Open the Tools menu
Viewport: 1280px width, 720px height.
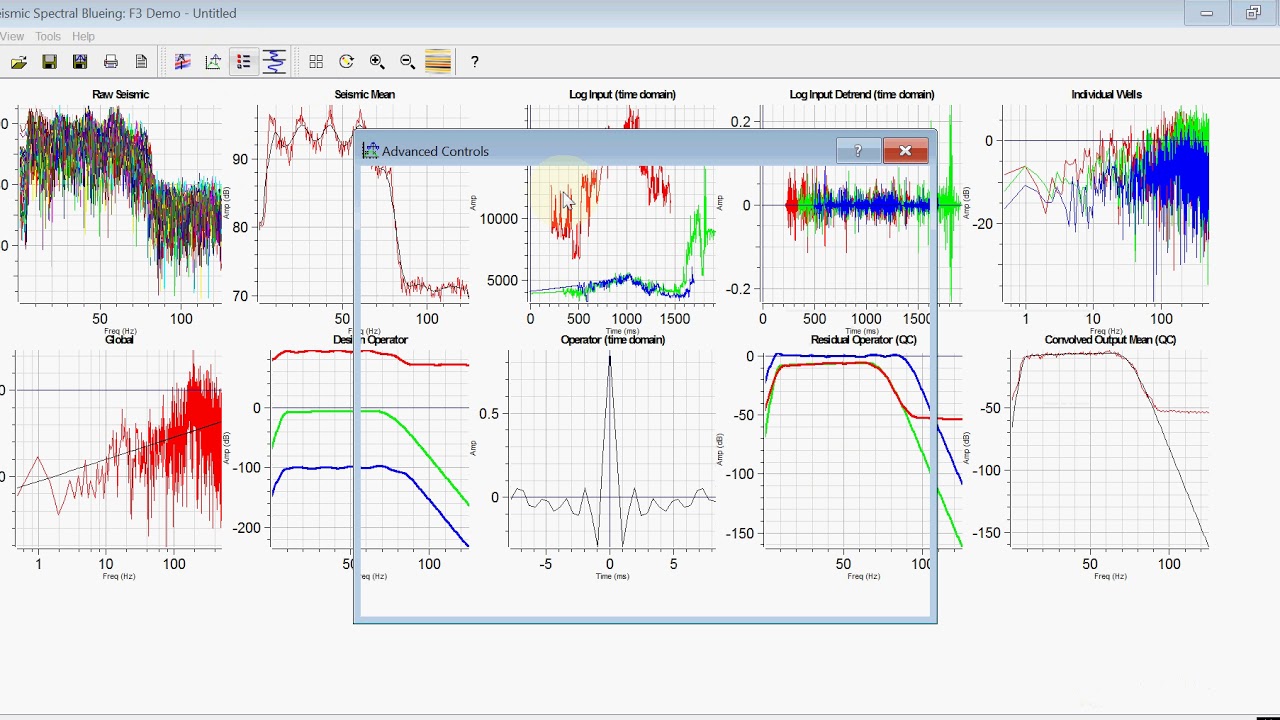point(48,36)
